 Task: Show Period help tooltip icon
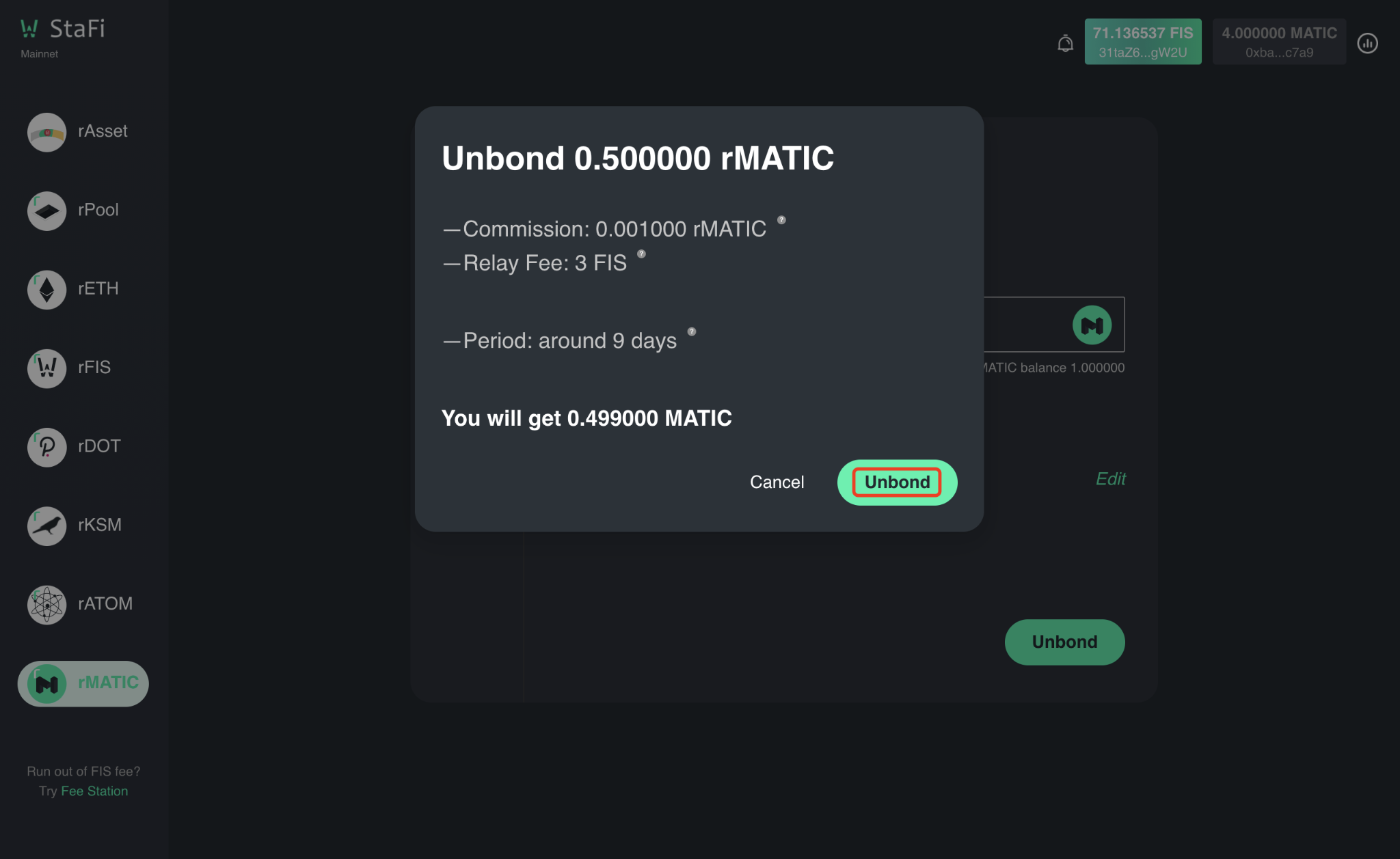point(691,331)
